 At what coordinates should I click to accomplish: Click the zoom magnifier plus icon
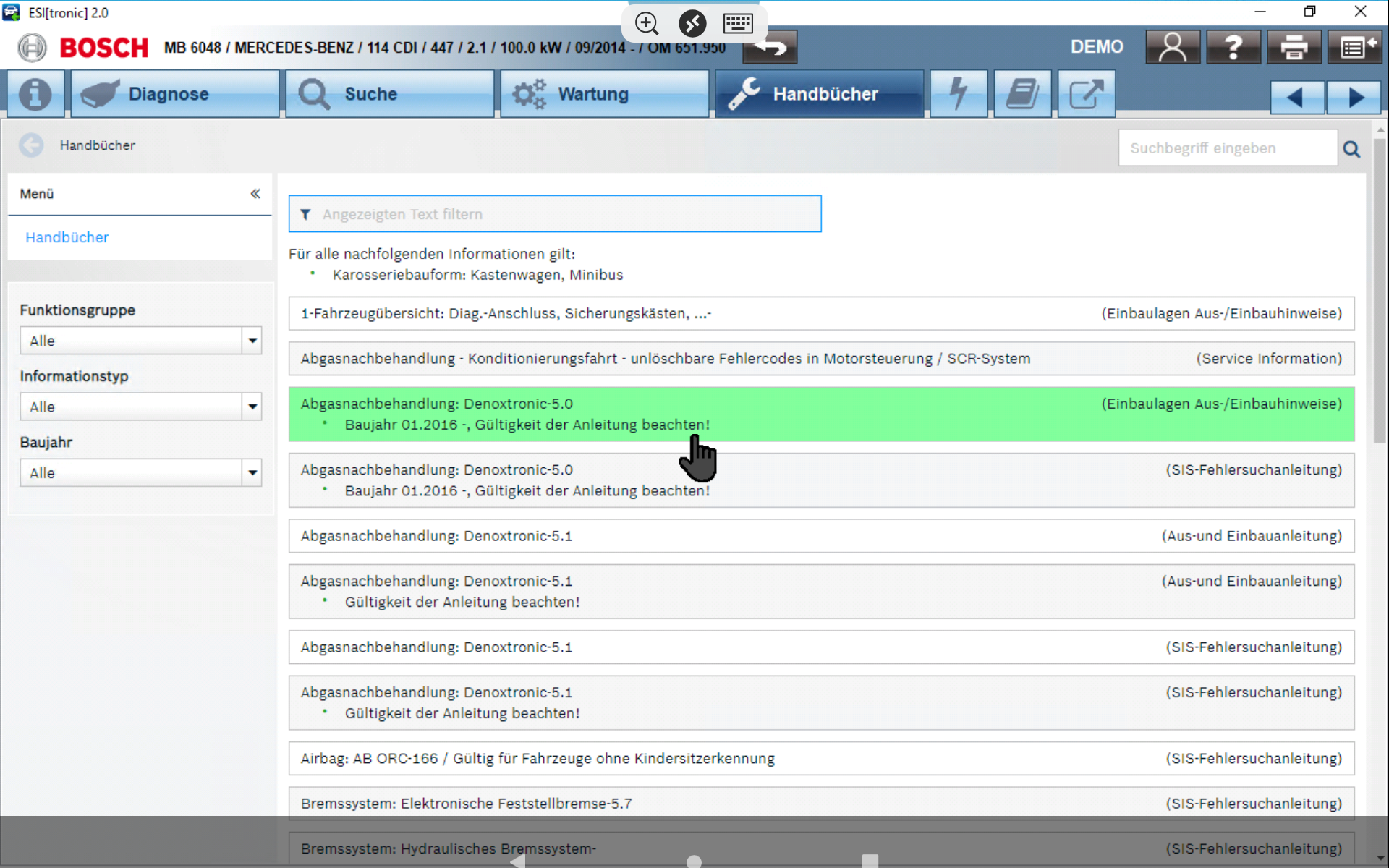point(647,23)
